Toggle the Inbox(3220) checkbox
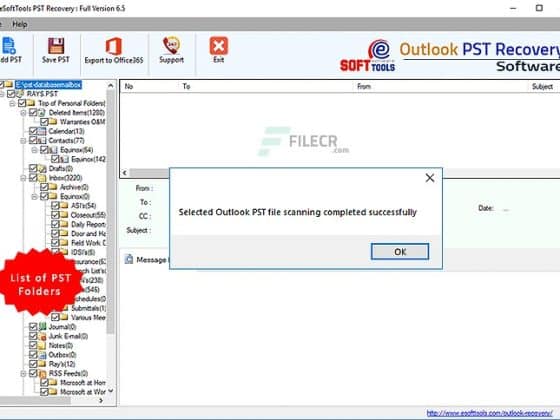 (33, 178)
